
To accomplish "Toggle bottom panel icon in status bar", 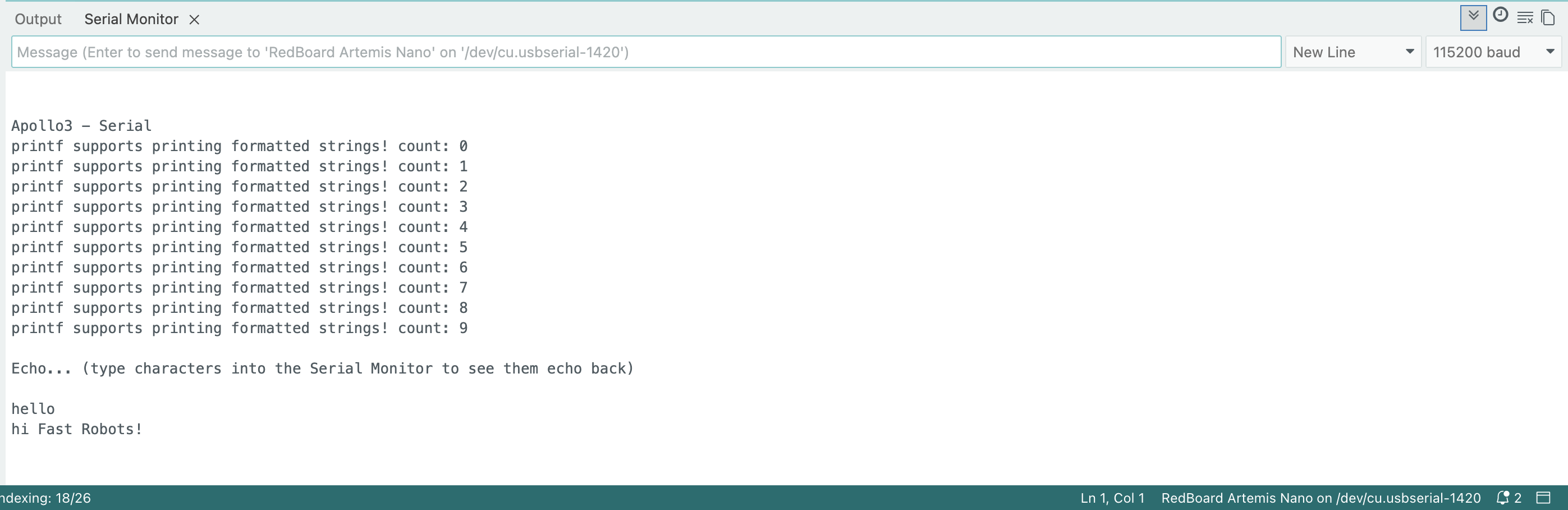I will click(1543, 498).
